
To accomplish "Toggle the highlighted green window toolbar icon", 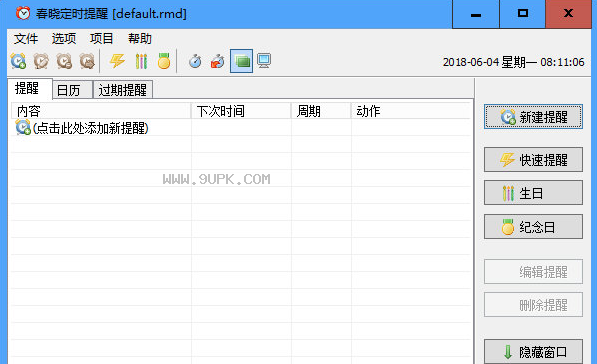I will 241,61.
